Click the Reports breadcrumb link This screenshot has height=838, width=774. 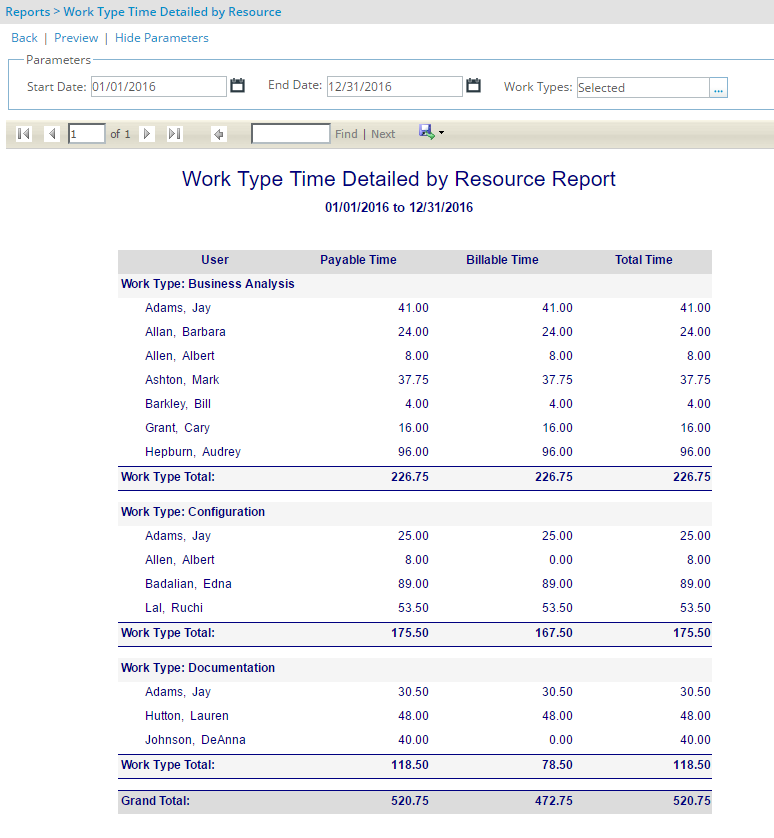pyautogui.click(x=28, y=12)
